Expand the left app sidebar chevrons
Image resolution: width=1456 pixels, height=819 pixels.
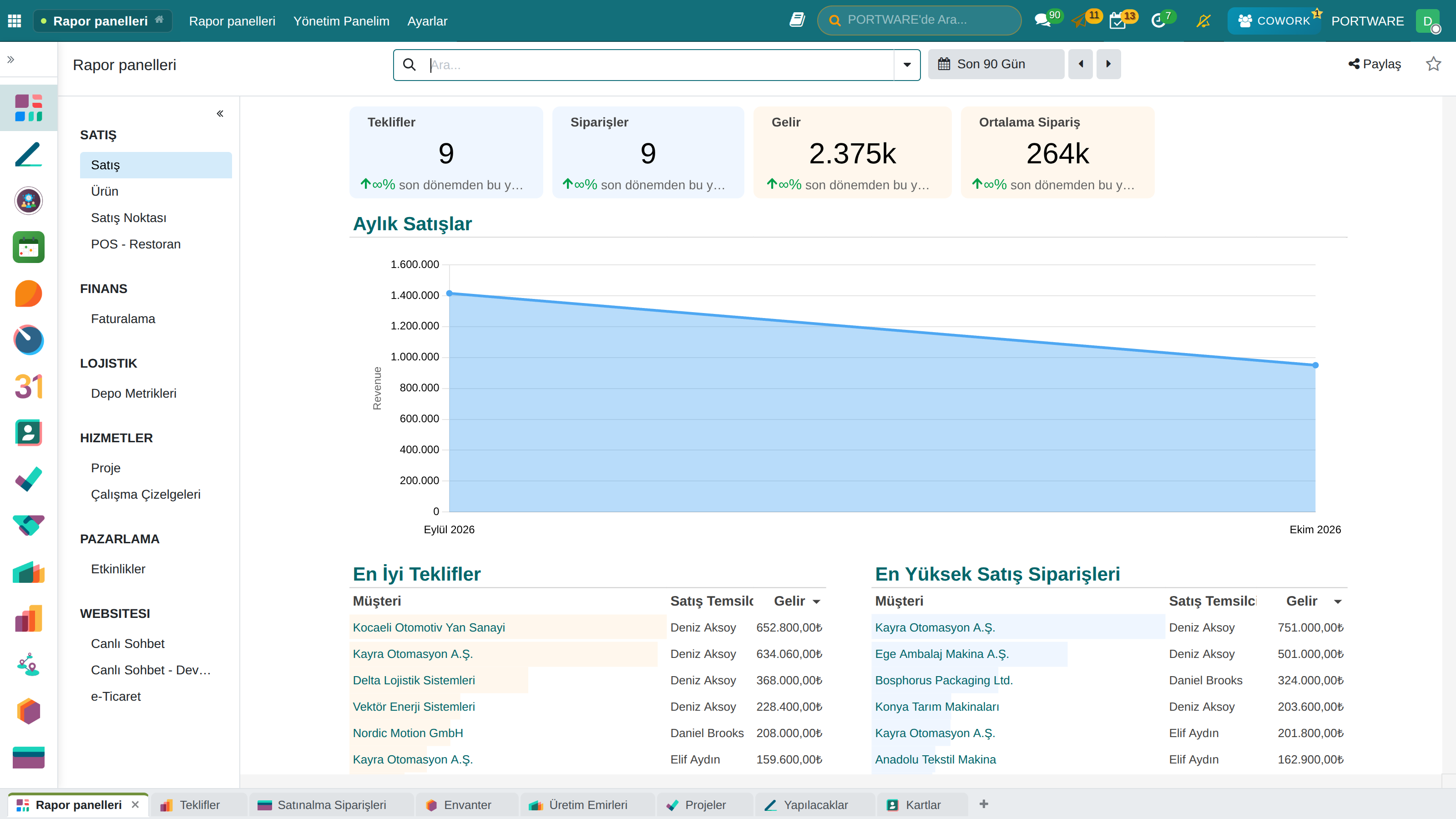pos(11,59)
